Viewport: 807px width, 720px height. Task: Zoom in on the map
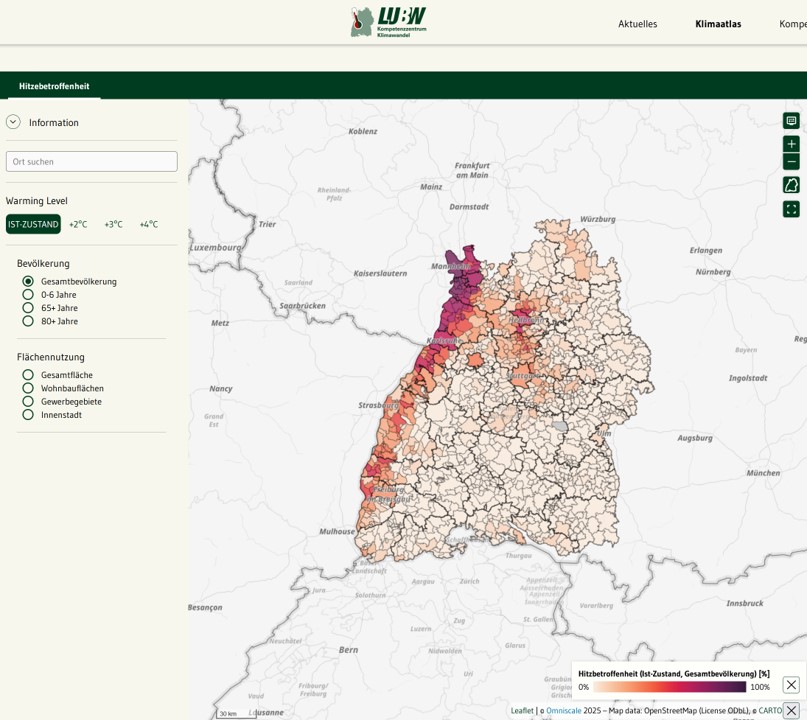tap(791, 144)
